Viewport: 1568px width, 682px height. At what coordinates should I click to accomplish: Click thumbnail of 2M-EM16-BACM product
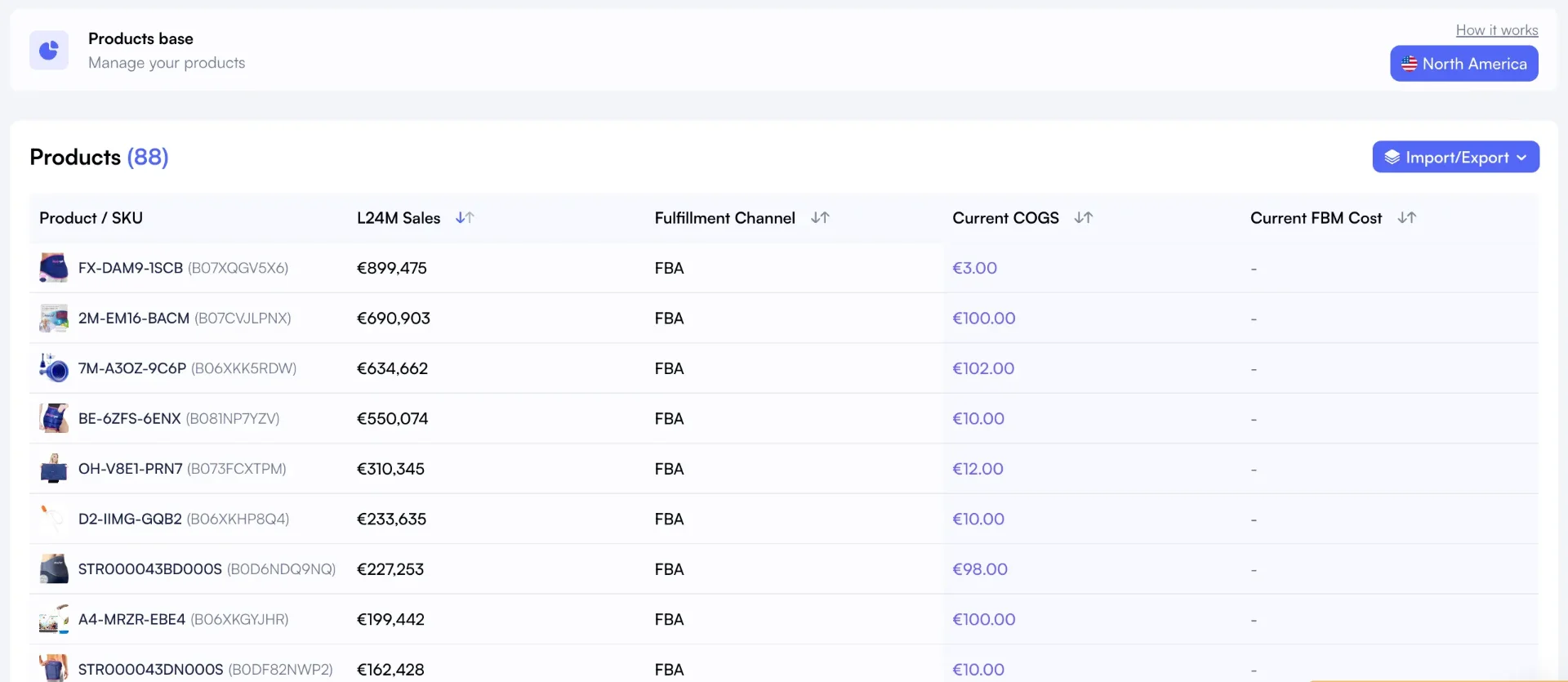click(x=54, y=319)
